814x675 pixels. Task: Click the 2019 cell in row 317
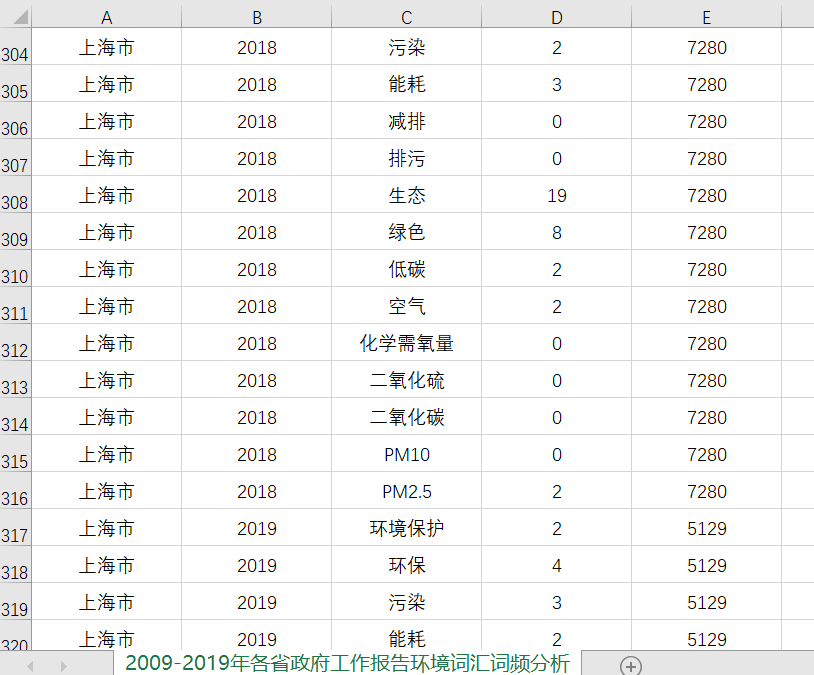pyautogui.click(x=256, y=528)
